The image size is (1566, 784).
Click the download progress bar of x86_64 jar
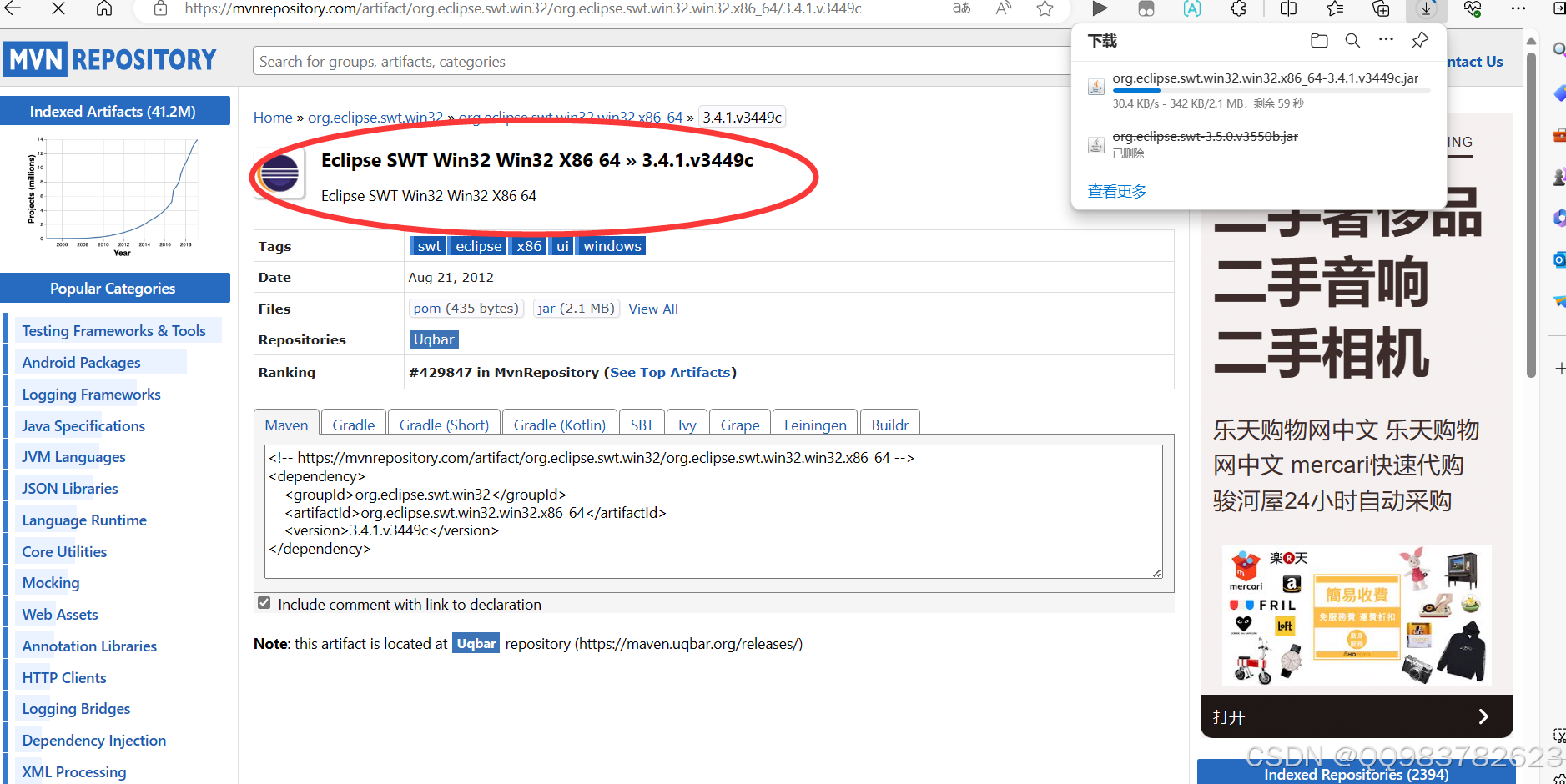click(1271, 90)
